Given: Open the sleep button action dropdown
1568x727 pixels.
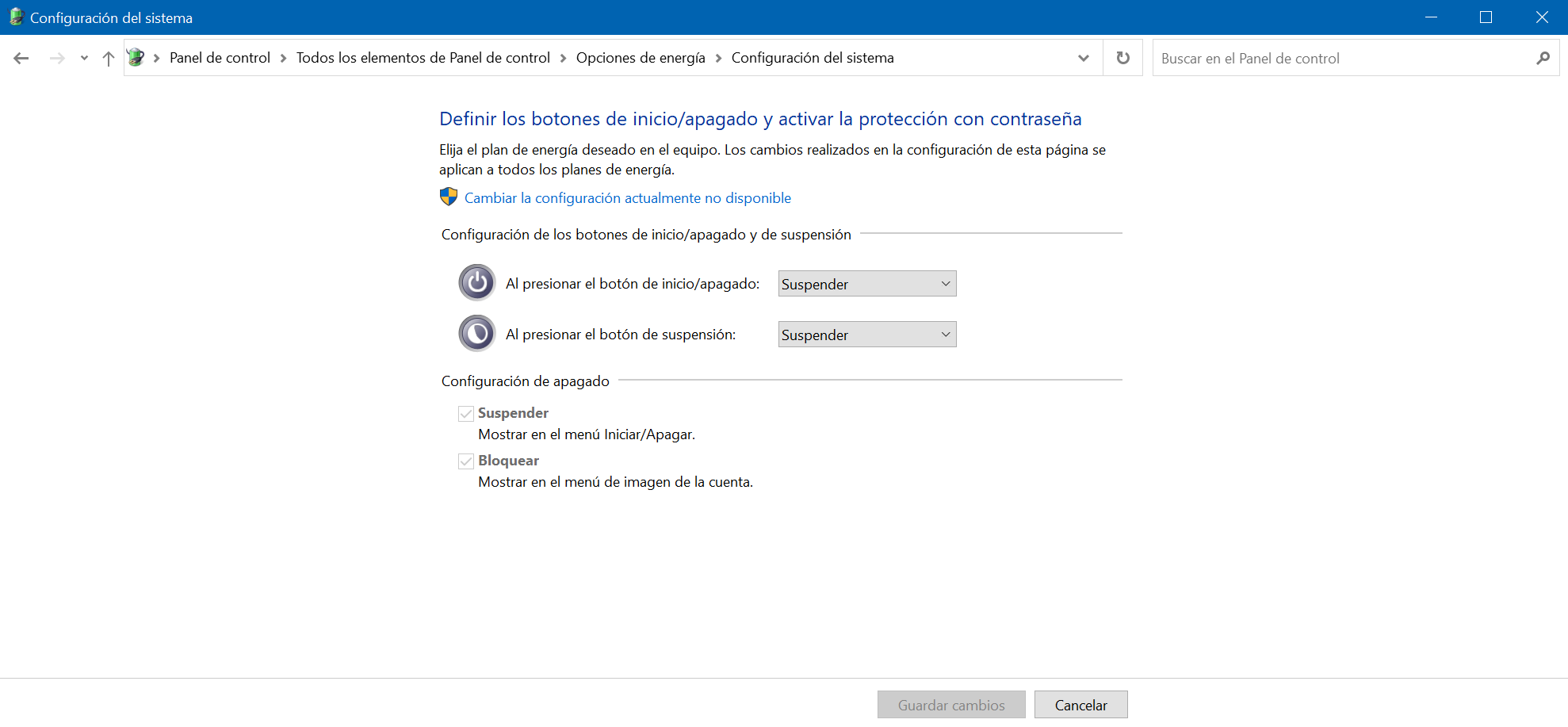Looking at the screenshot, I should click(x=866, y=335).
